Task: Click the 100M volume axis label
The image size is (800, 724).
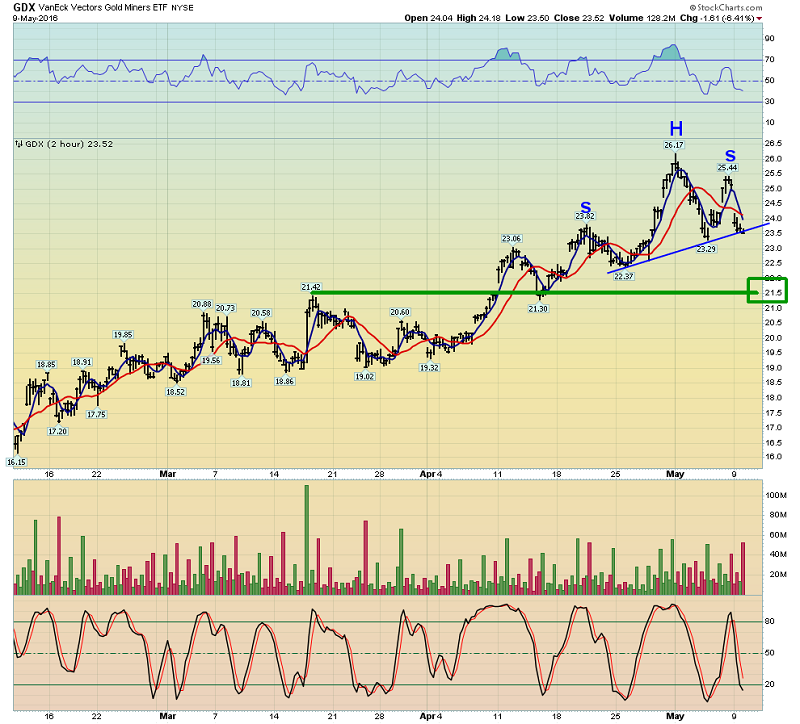Action: (x=776, y=495)
